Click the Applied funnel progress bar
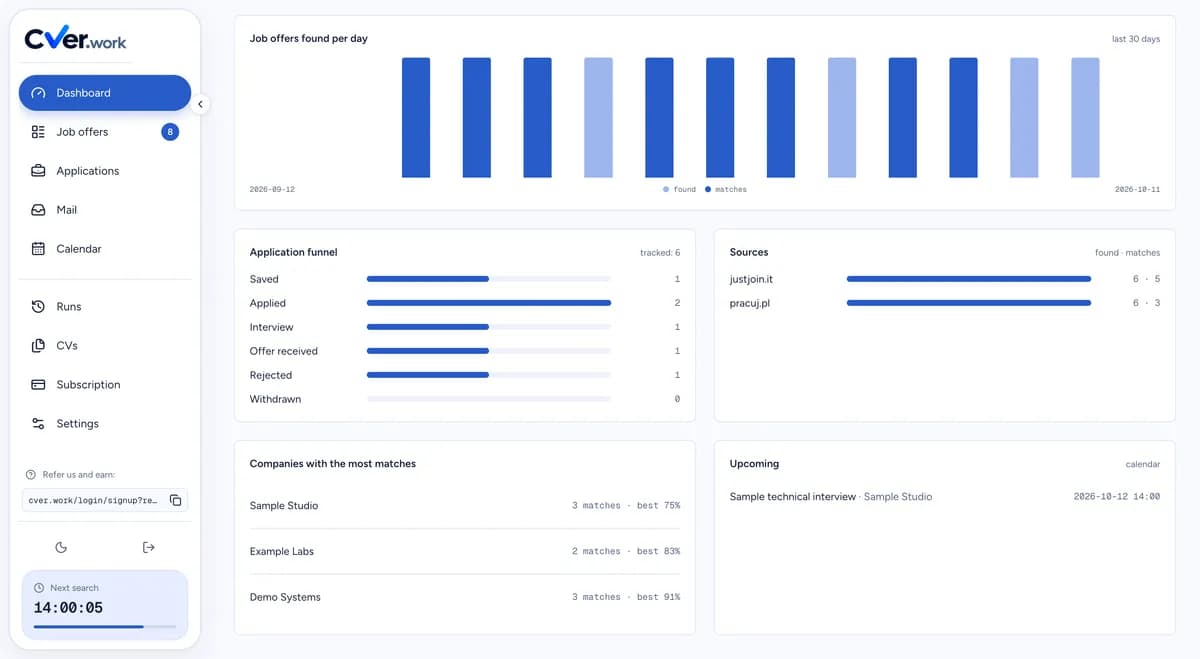1200x659 pixels. (x=489, y=303)
